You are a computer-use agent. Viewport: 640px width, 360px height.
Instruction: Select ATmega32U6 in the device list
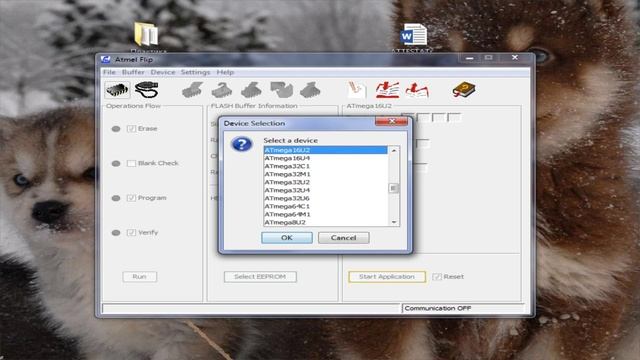coord(325,198)
